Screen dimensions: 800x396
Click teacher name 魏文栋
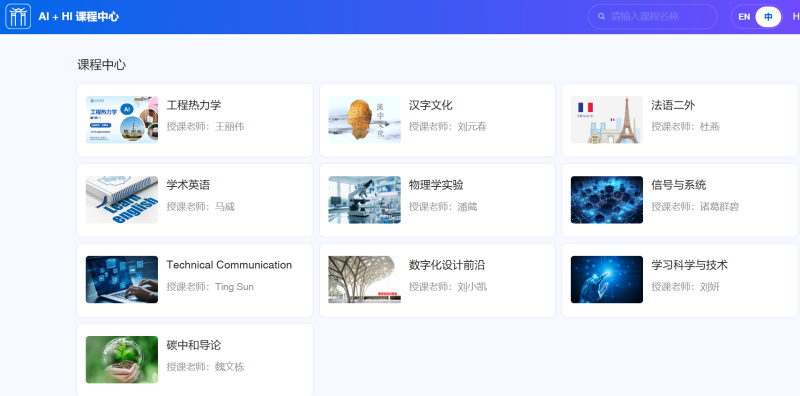pyautogui.click(x=230, y=367)
